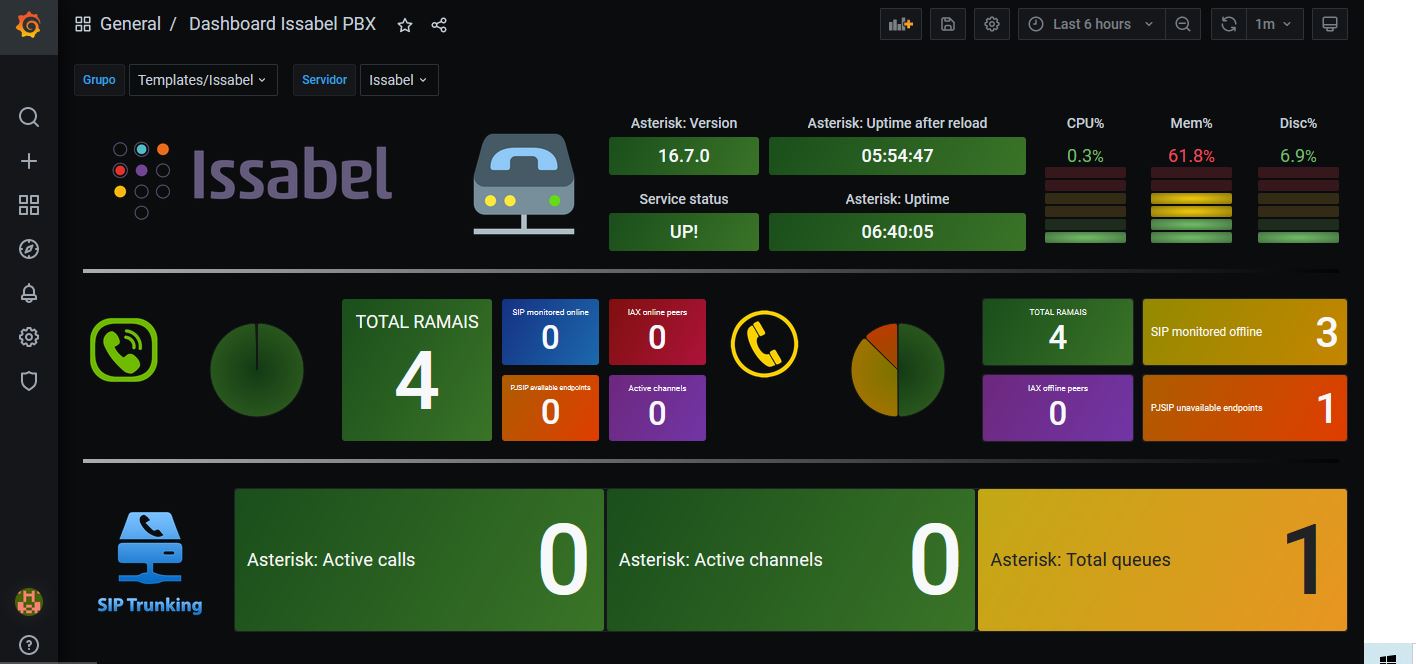Click the Issabel logo image

(251, 180)
